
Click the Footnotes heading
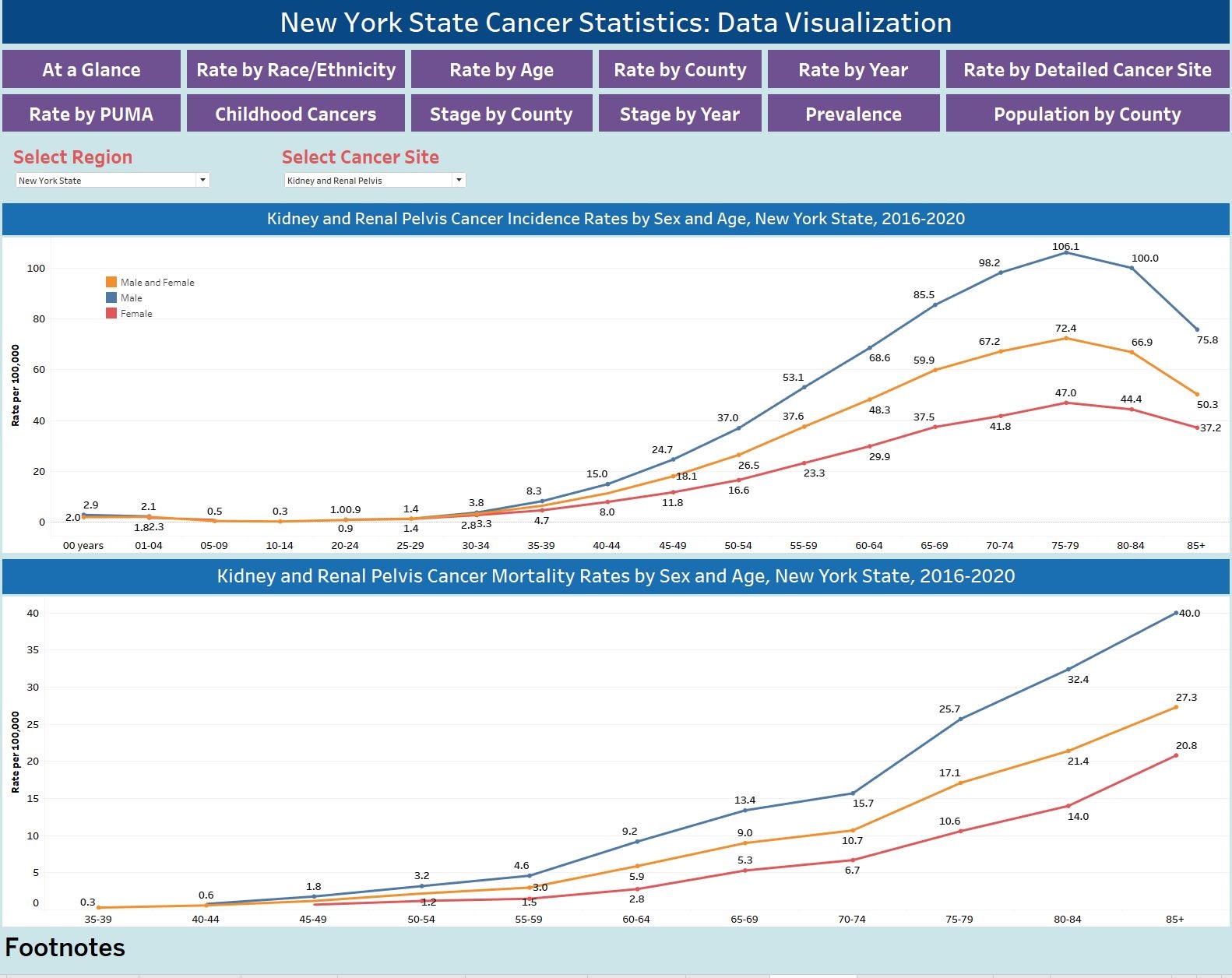pos(65,947)
